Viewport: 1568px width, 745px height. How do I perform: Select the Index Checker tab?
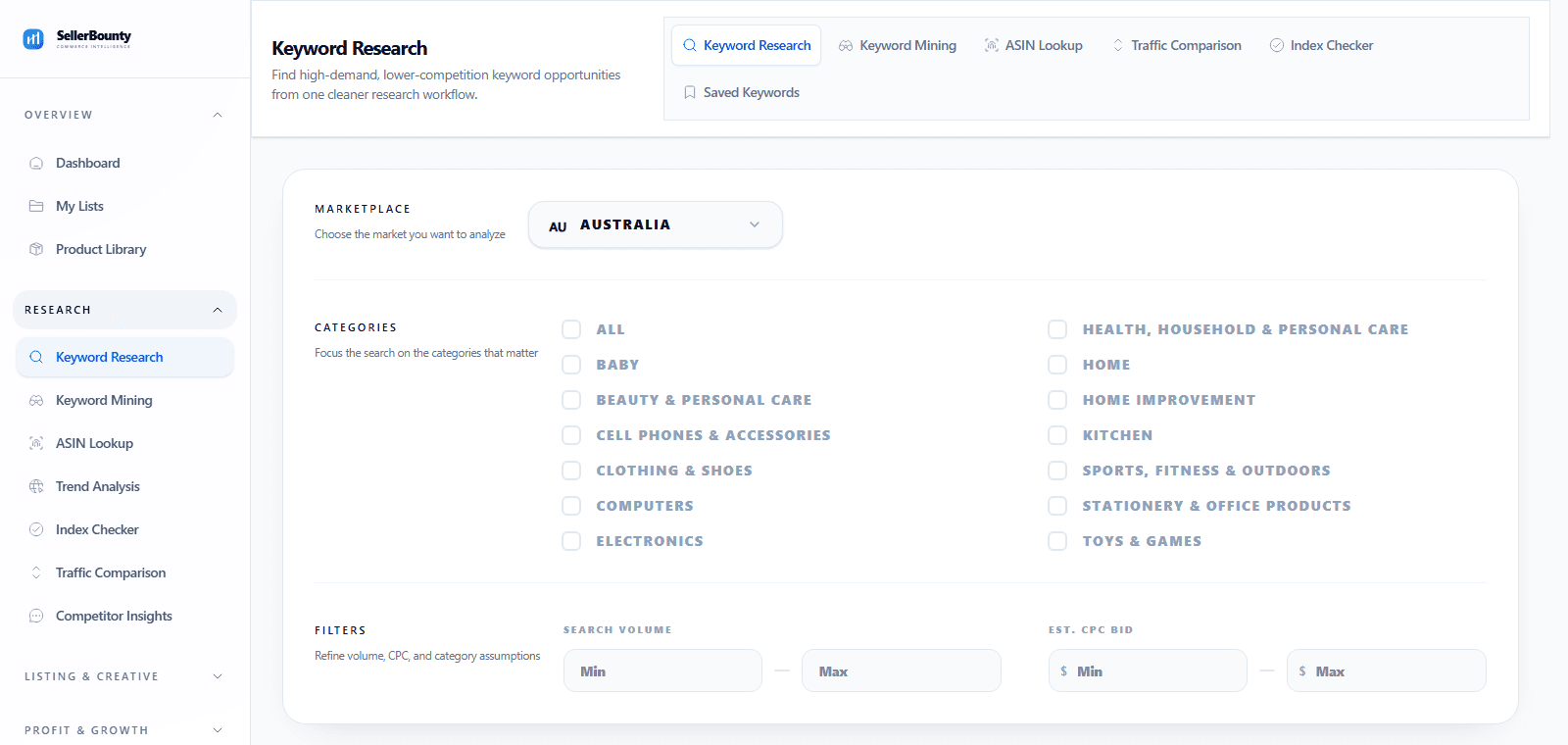pos(1322,46)
